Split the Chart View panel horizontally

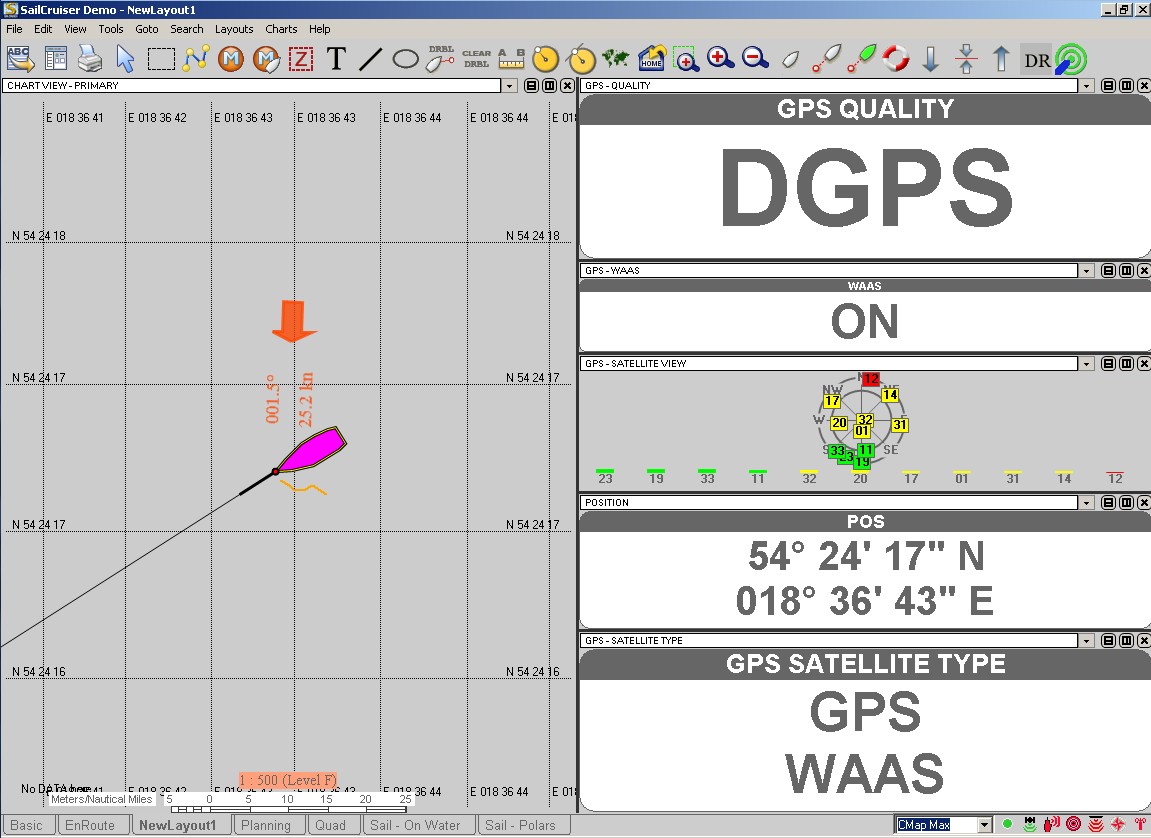(x=532, y=86)
